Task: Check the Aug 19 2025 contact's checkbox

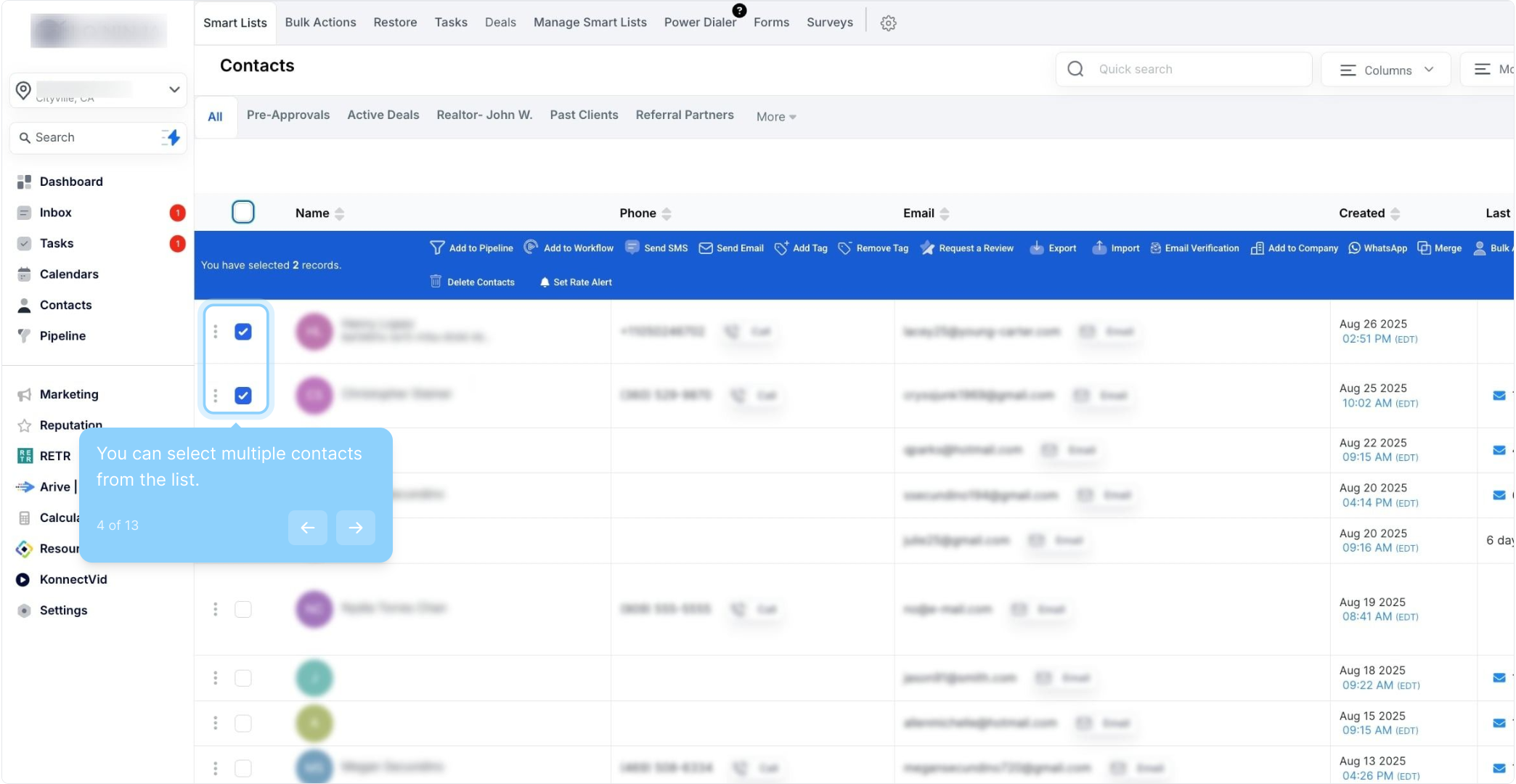Action: coord(243,609)
